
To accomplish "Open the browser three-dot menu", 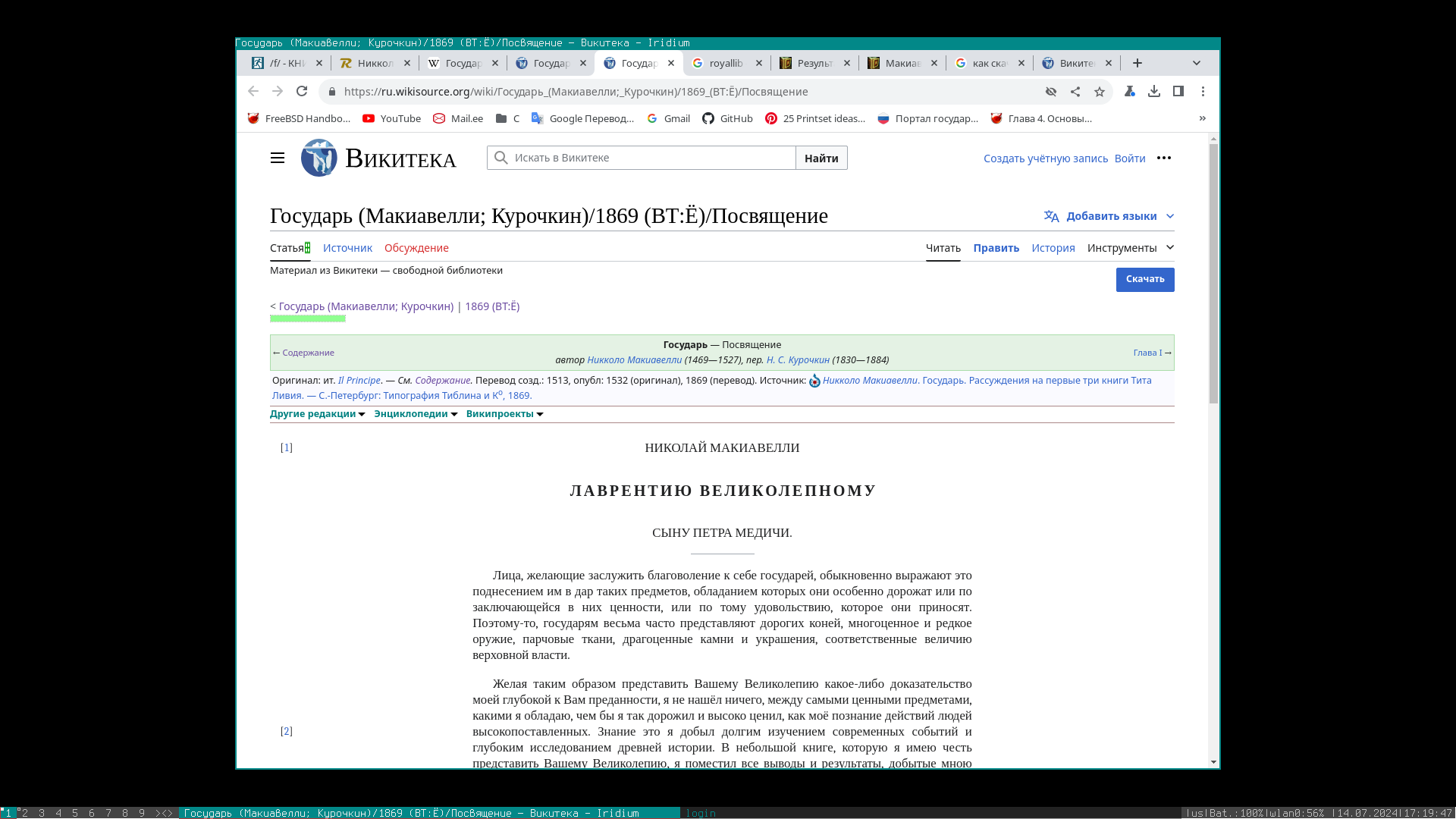I will 1203,91.
